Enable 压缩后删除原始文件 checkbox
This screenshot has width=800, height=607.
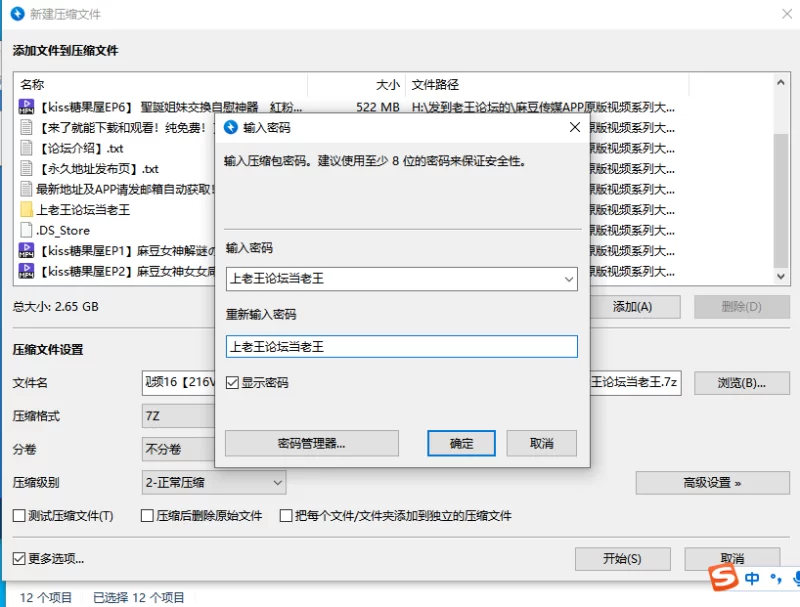147,516
